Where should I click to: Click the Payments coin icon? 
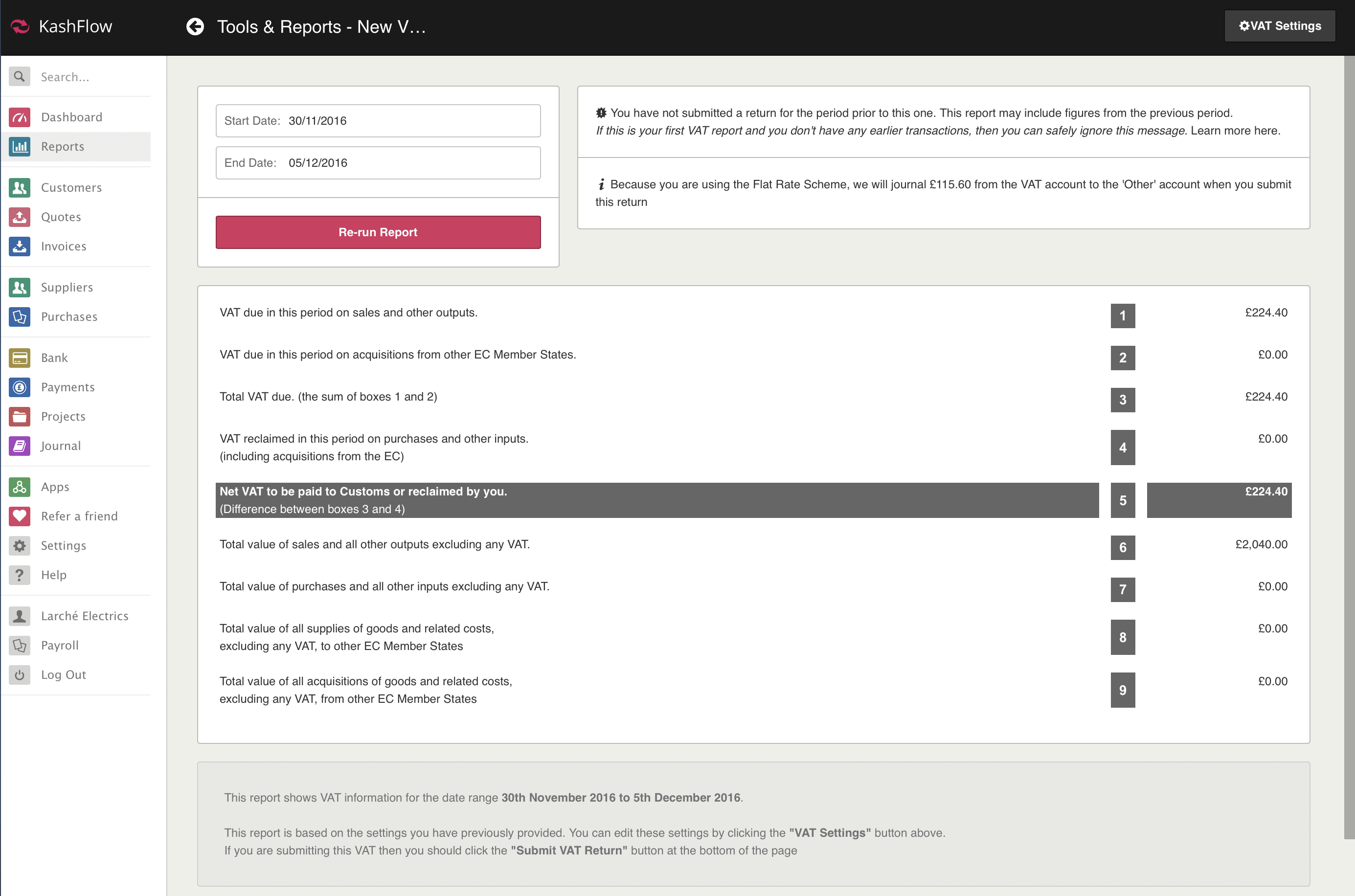20,387
